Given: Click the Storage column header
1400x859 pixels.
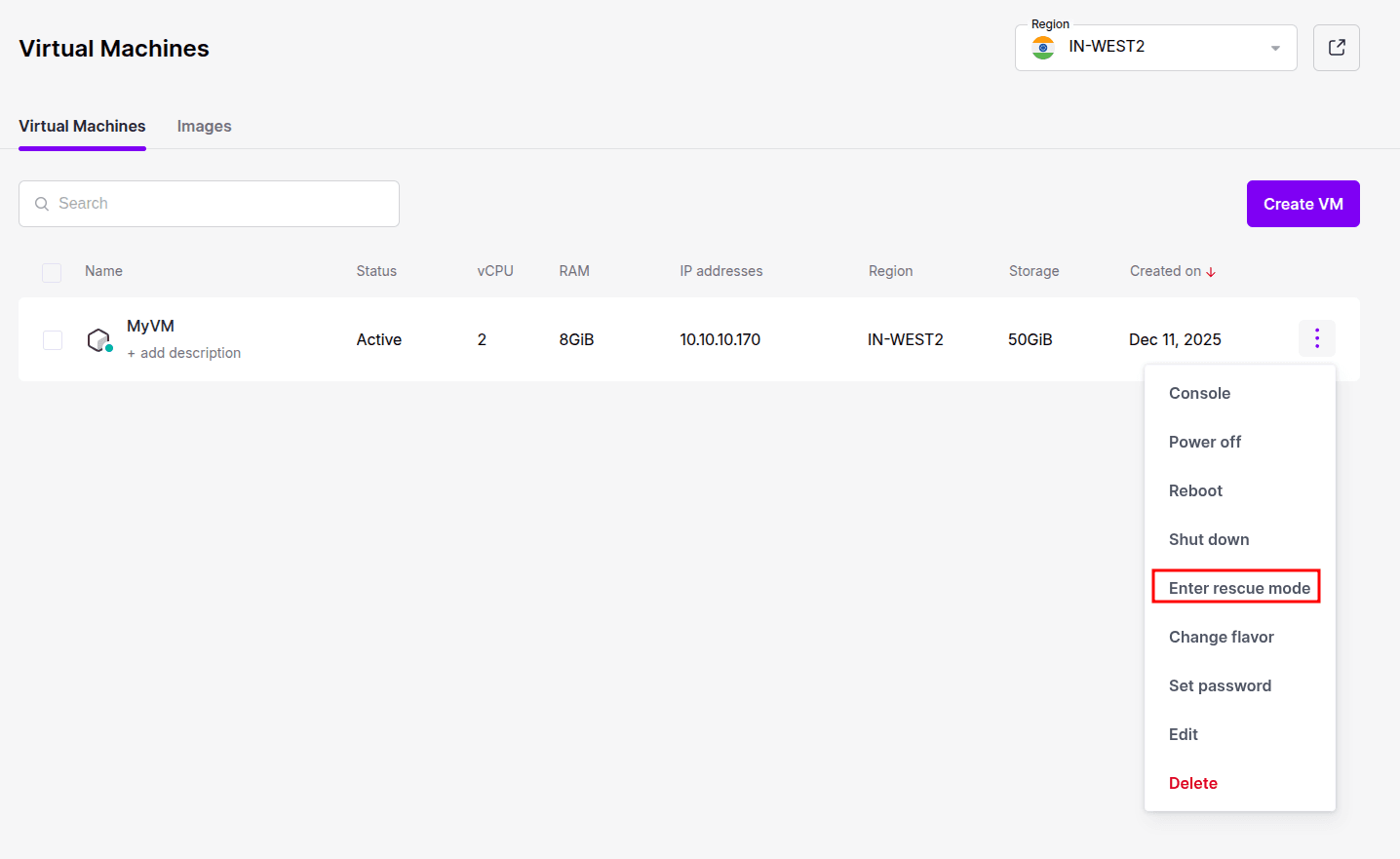Looking at the screenshot, I should (x=1033, y=271).
